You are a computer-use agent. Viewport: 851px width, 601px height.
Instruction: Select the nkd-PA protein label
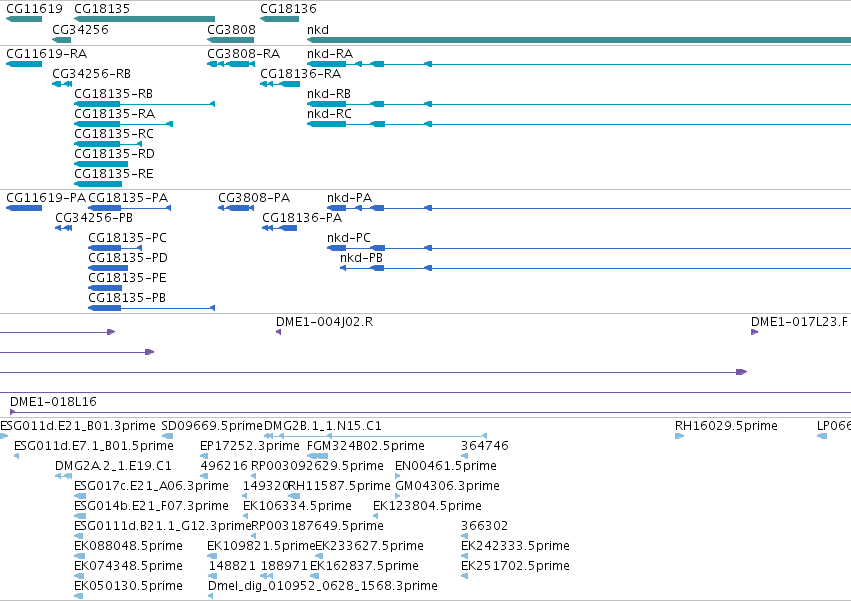[x=350, y=198]
